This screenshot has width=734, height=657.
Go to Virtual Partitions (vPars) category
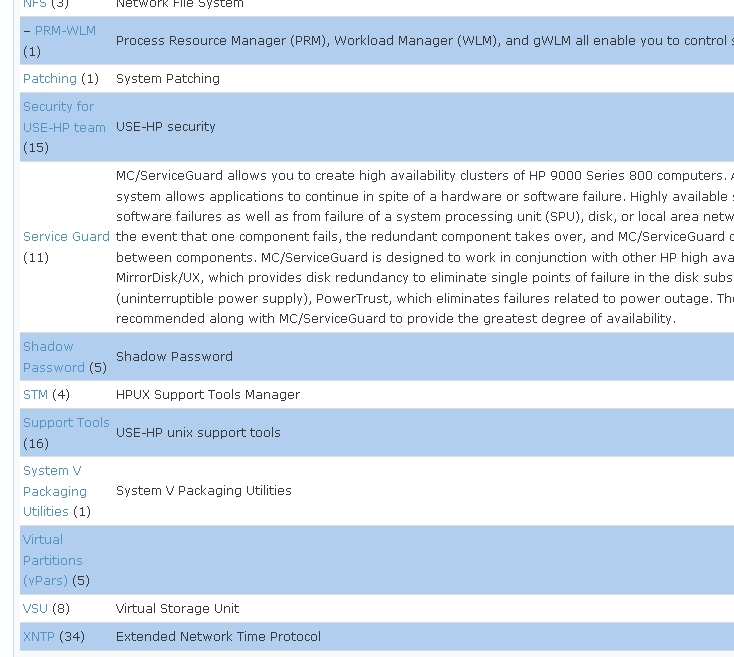[x=52, y=560]
